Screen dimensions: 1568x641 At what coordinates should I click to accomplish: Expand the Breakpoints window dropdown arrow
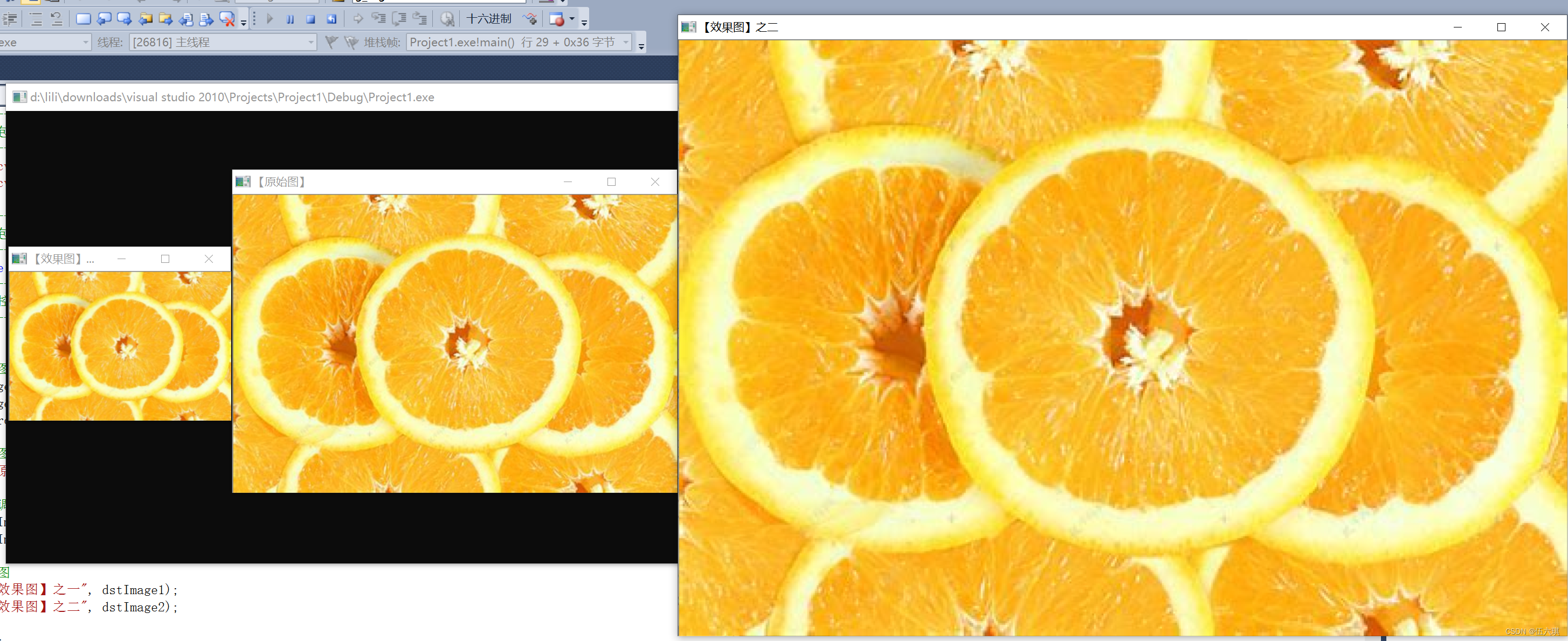click(x=571, y=19)
